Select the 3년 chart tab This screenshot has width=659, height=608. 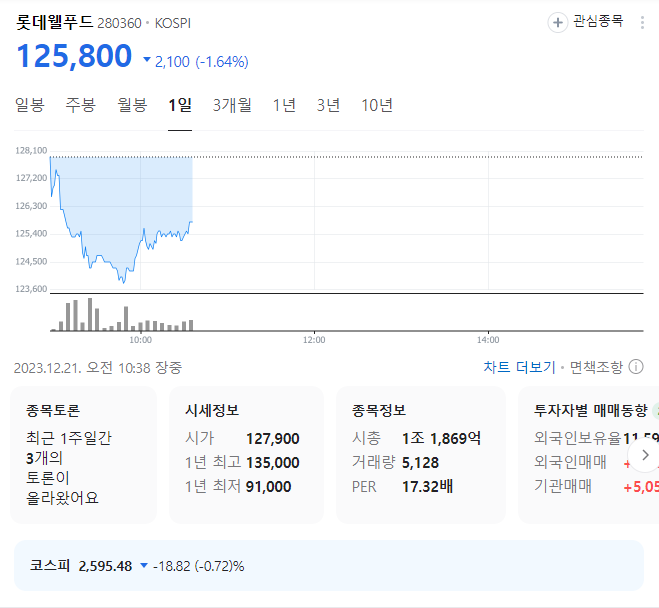pos(328,105)
